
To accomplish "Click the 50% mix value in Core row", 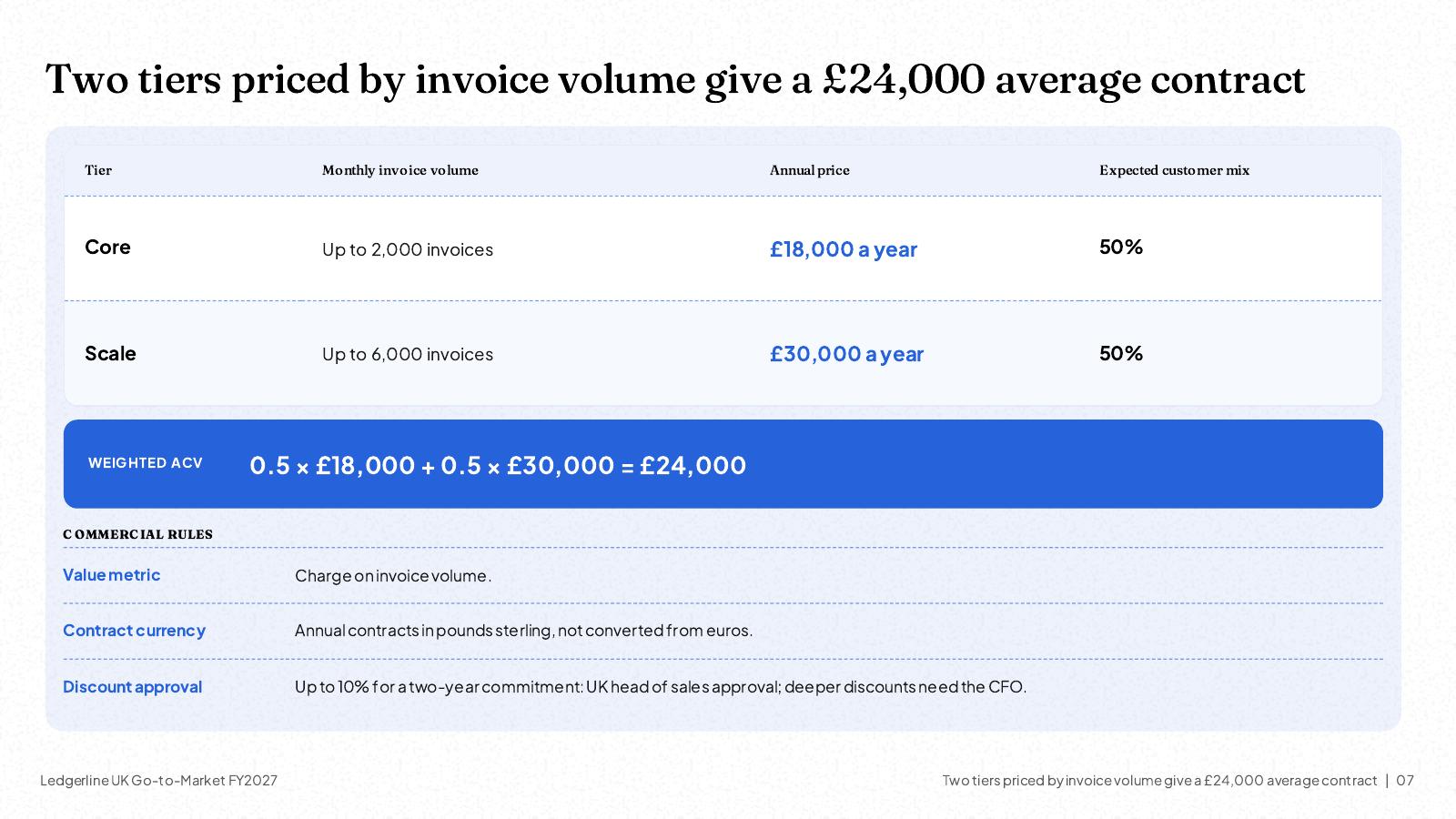I will (1121, 248).
